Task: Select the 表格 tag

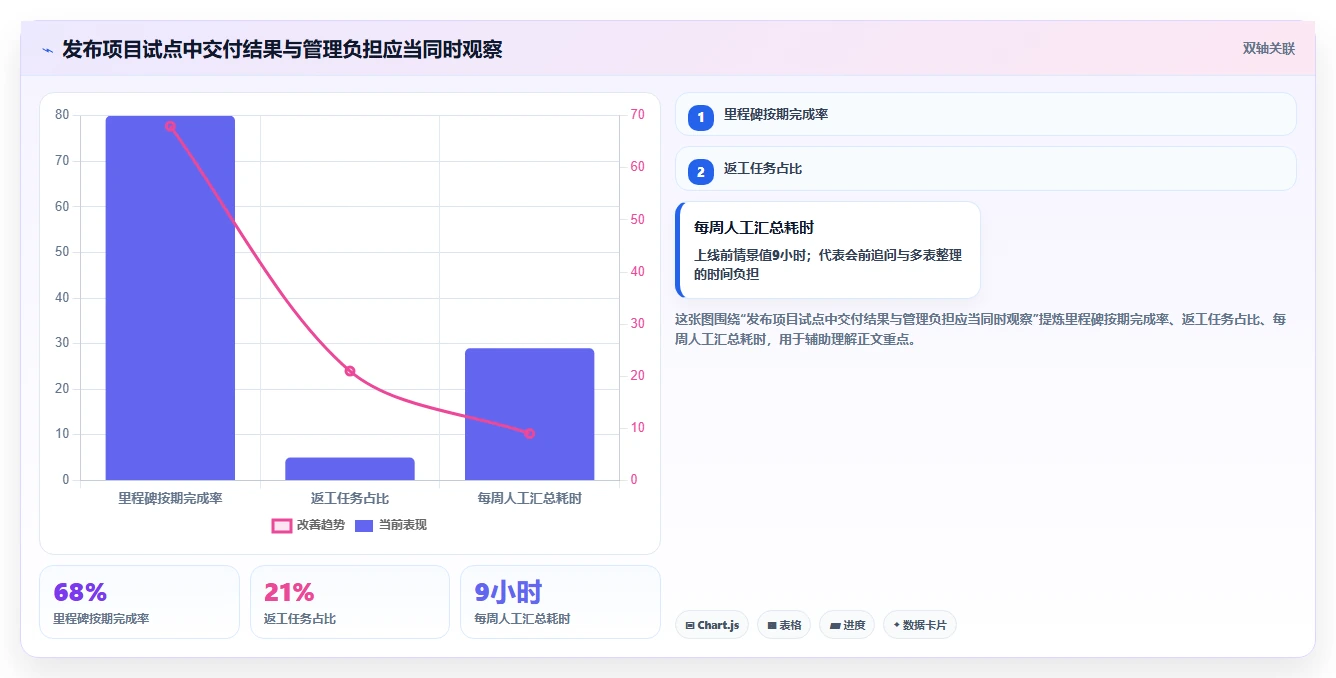Action: point(784,625)
